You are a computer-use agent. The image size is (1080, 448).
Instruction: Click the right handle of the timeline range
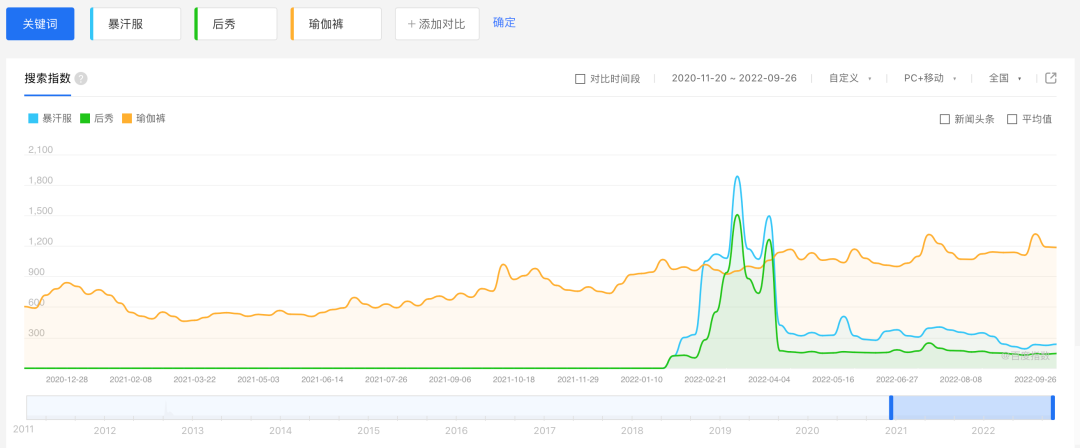coord(1053,407)
